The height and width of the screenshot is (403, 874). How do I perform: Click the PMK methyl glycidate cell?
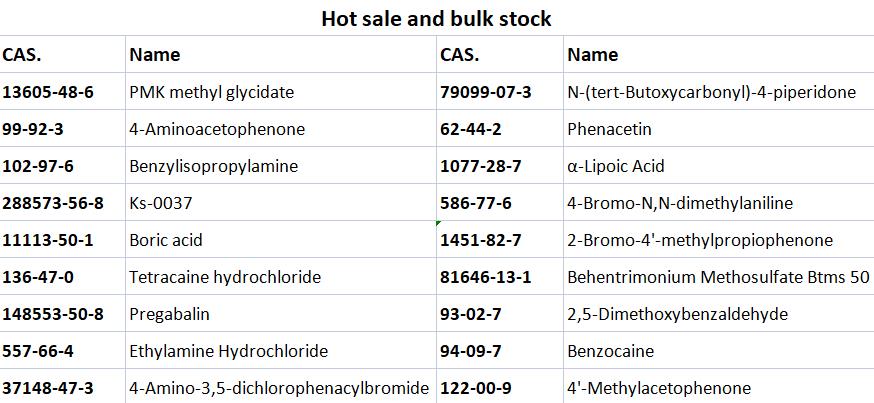click(x=212, y=92)
